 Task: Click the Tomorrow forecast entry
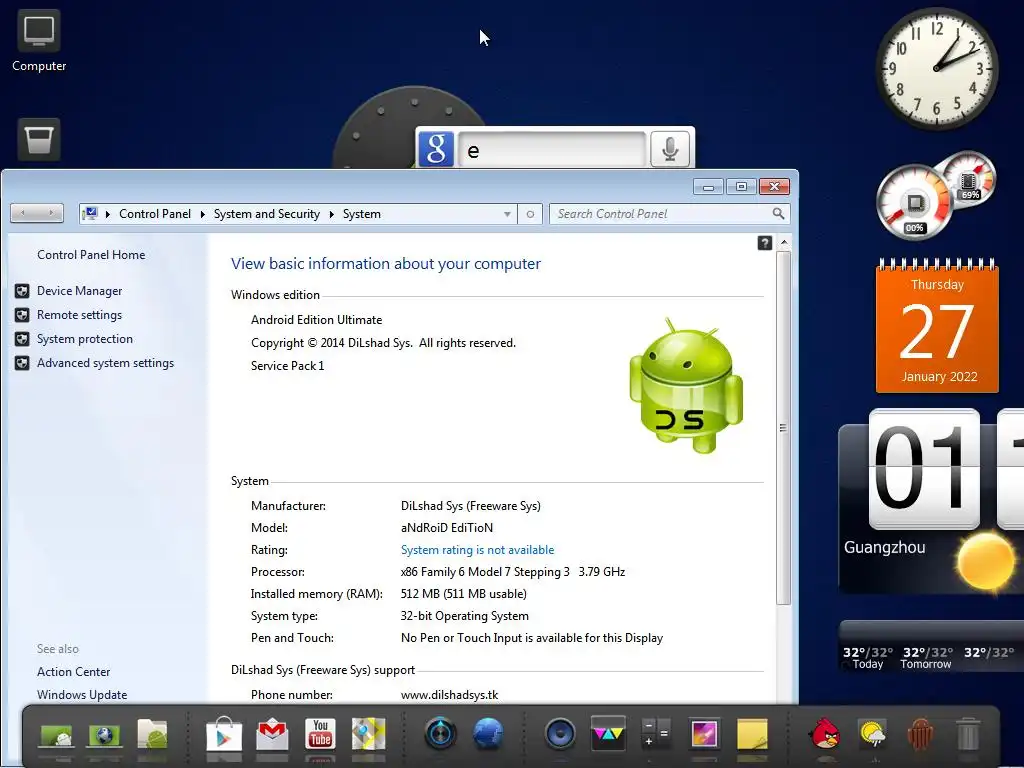[926, 658]
